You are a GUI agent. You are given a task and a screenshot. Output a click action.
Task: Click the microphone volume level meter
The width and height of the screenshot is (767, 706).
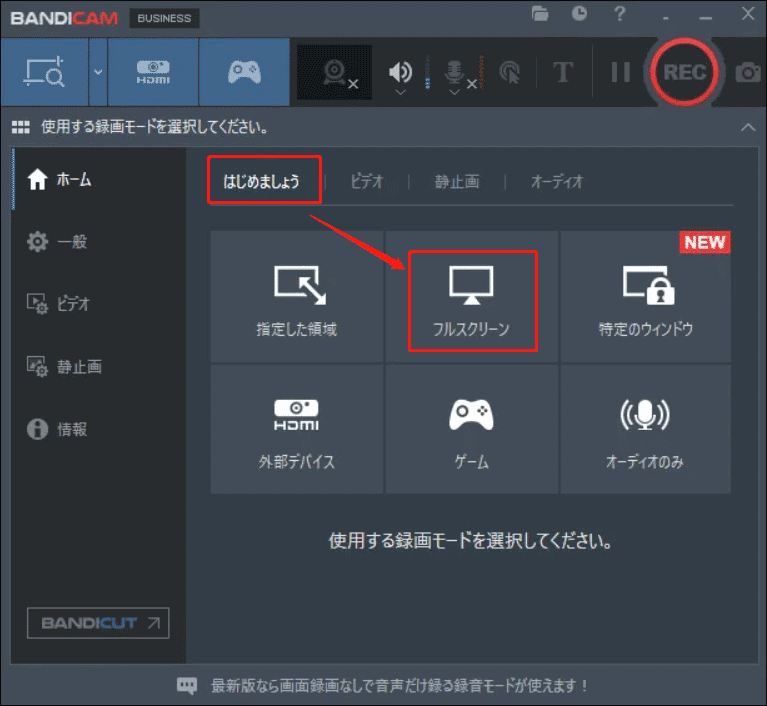[481, 72]
